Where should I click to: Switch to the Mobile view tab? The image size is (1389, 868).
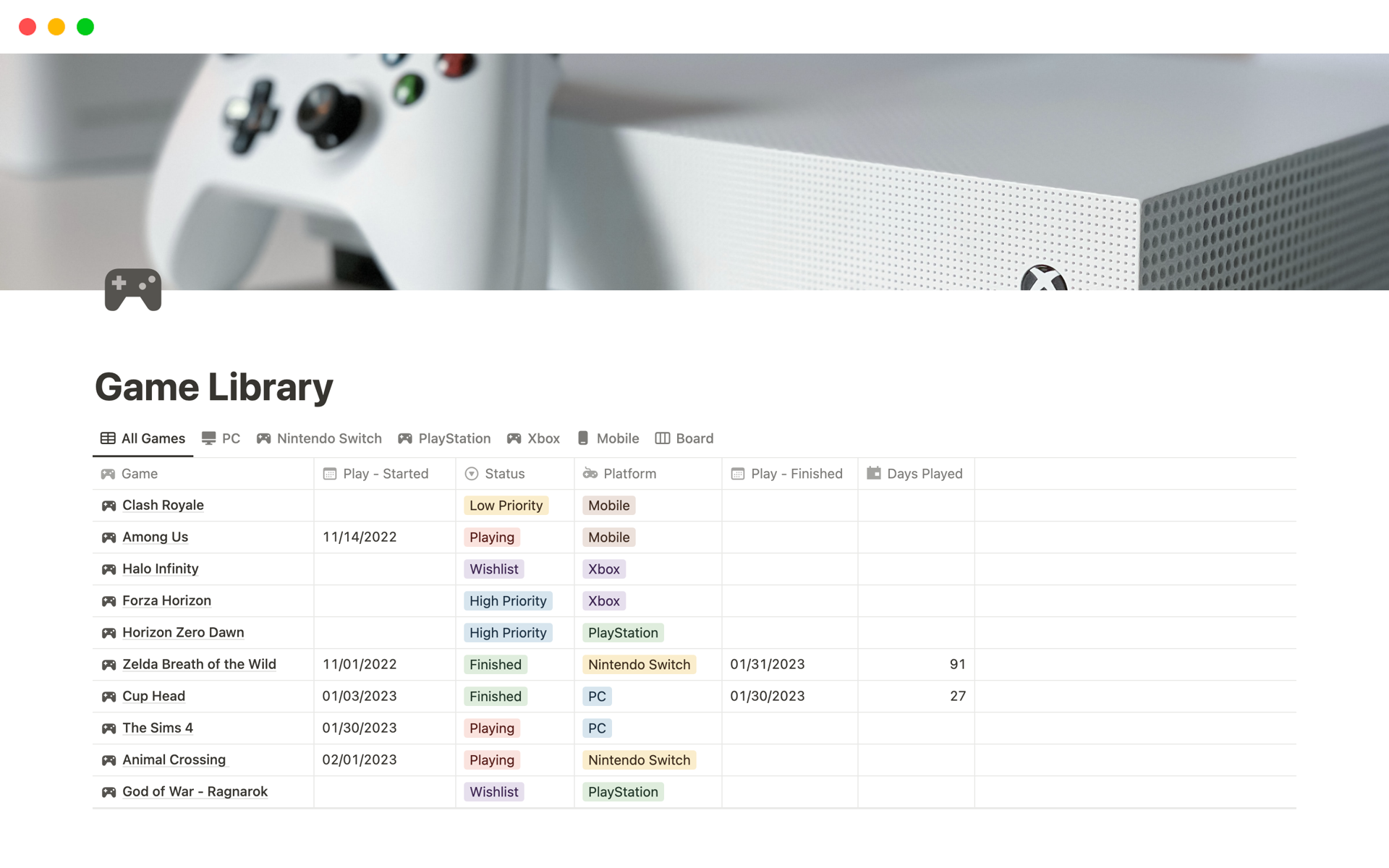(608, 438)
